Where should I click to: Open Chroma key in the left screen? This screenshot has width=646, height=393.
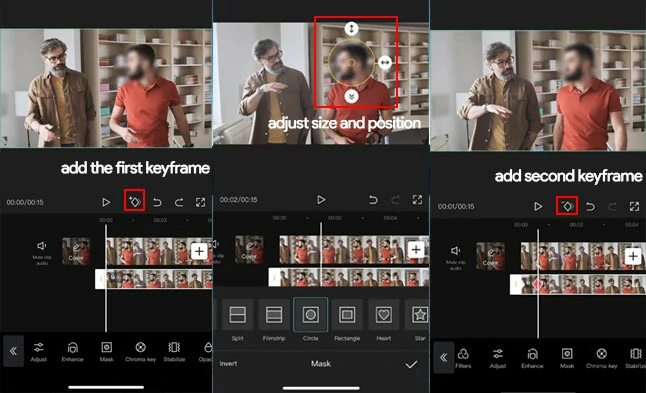140,352
